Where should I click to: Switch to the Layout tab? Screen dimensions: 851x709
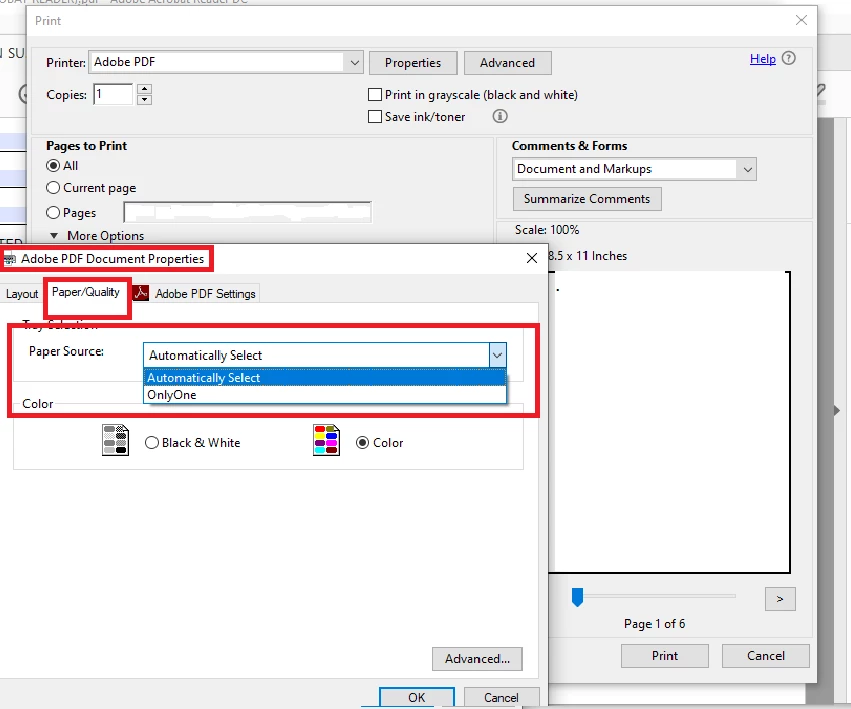22,294
